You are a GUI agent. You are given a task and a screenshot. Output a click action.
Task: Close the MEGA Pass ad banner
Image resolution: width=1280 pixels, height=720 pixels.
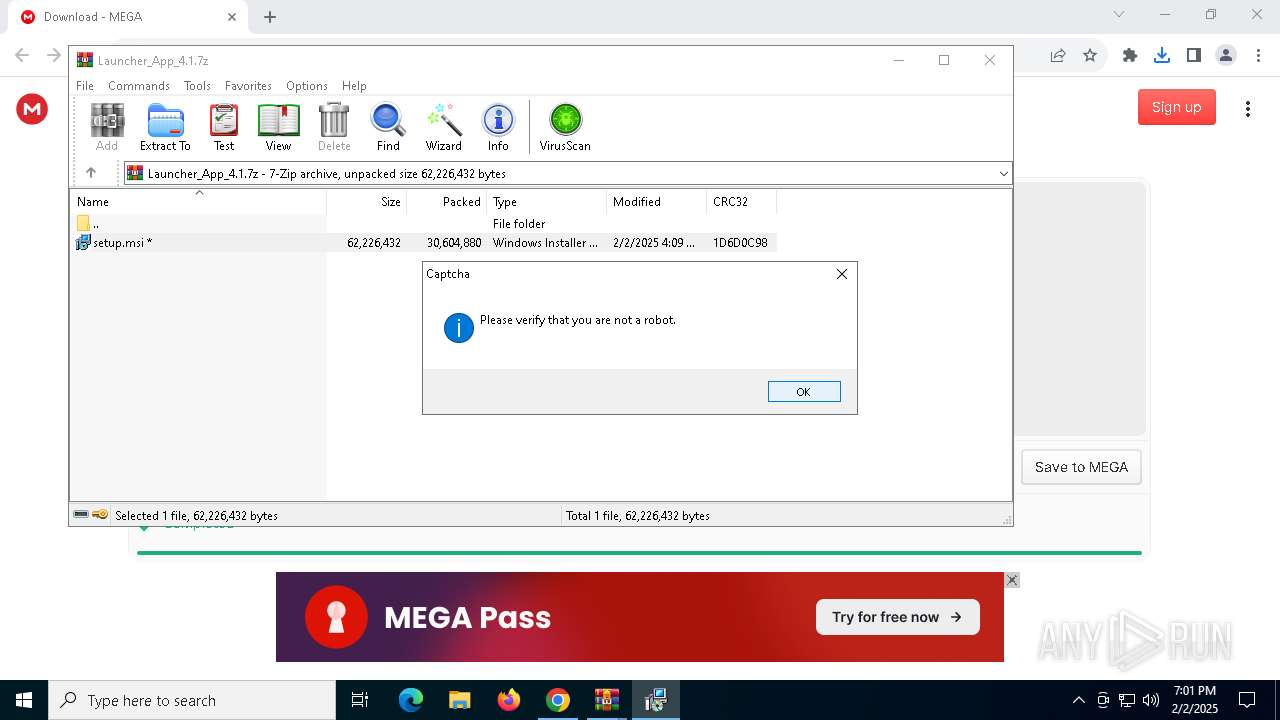[1012, 580]
